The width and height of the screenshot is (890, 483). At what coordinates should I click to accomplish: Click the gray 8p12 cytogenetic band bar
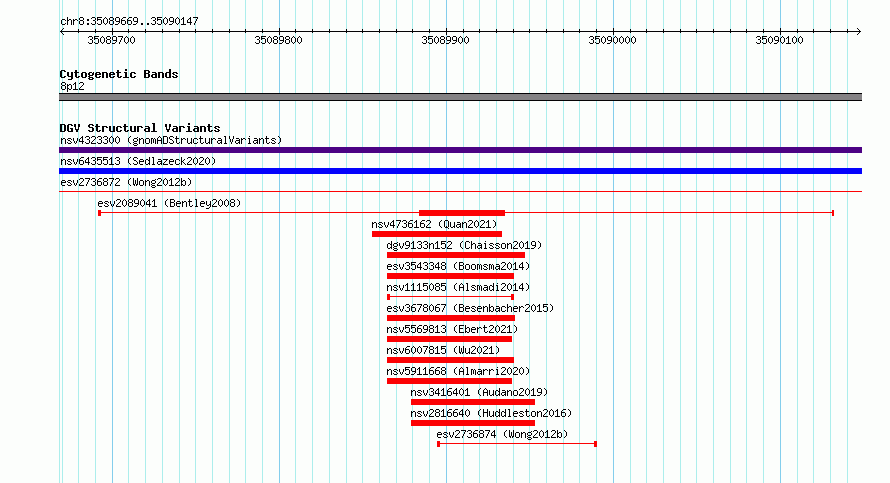point(460,97)
